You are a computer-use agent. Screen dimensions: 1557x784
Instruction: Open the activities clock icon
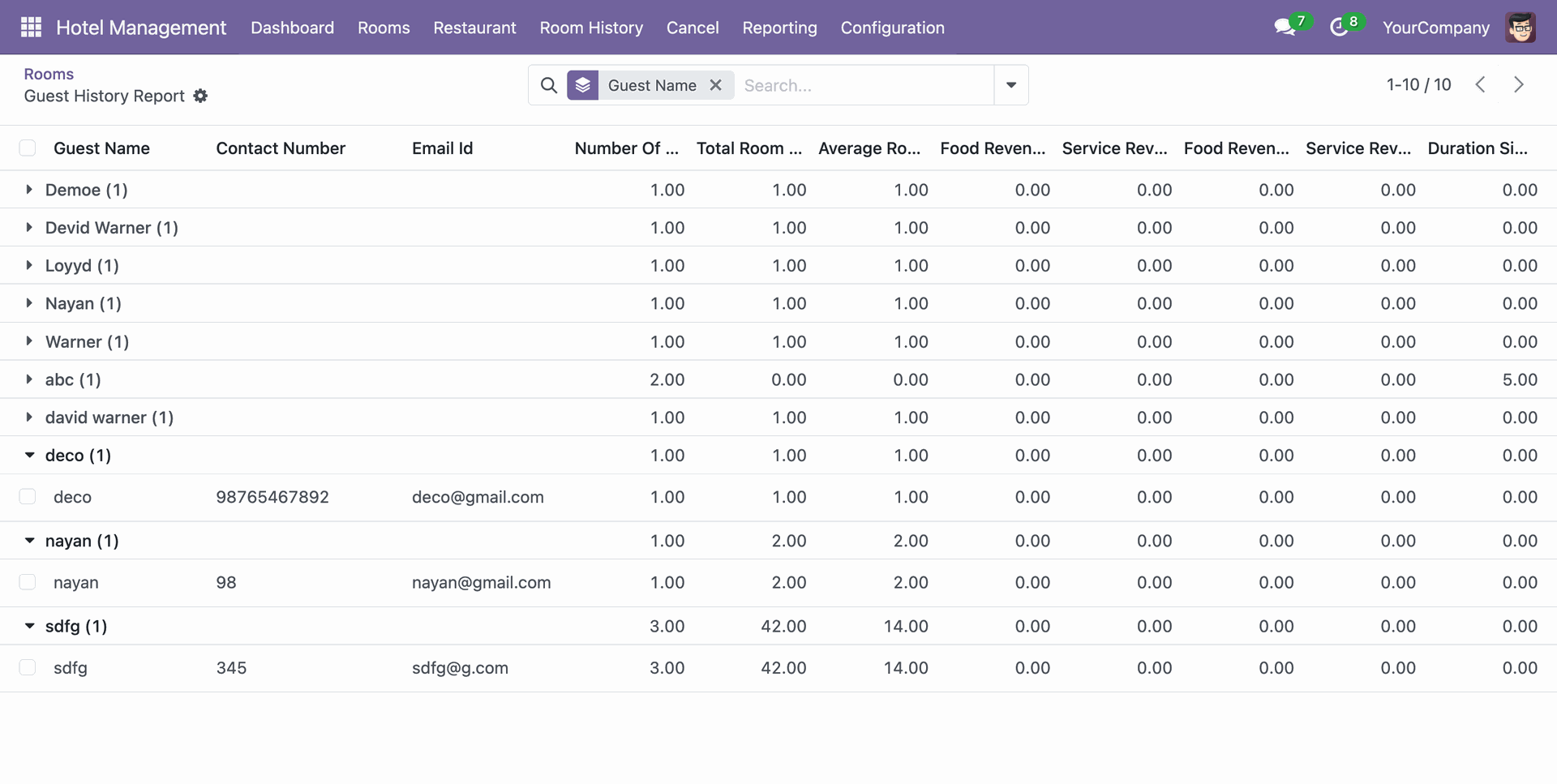[x=1339, y=28]
